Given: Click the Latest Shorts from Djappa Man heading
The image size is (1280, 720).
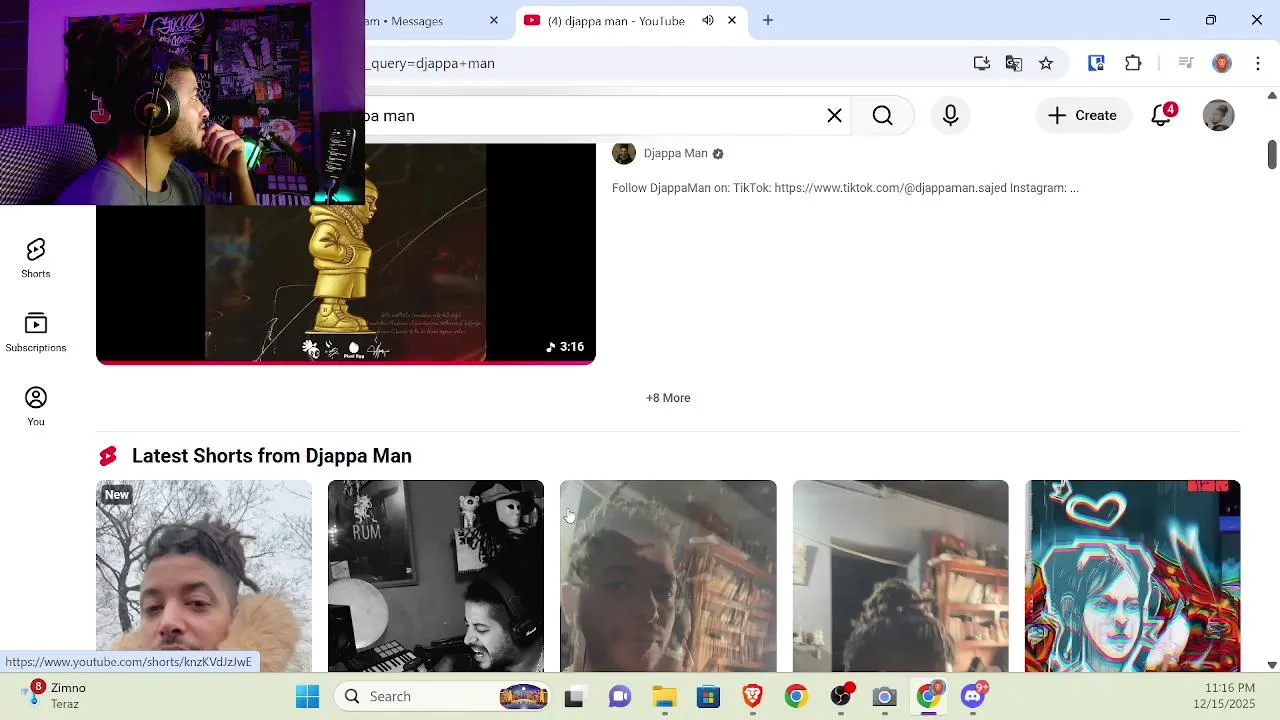Looking at the screenshot, I should coord(271,456).
